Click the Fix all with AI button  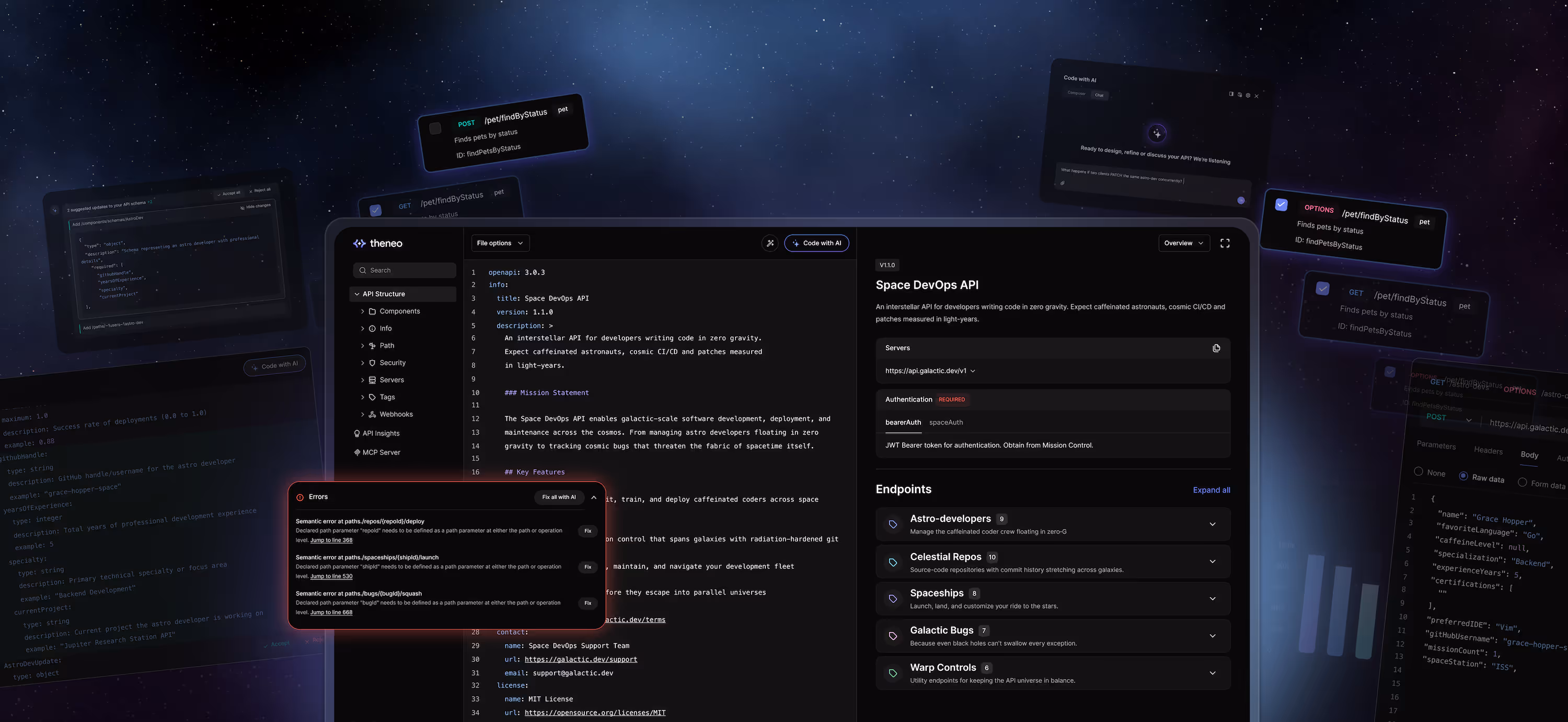pyautogui.click(x=558, y=497)
